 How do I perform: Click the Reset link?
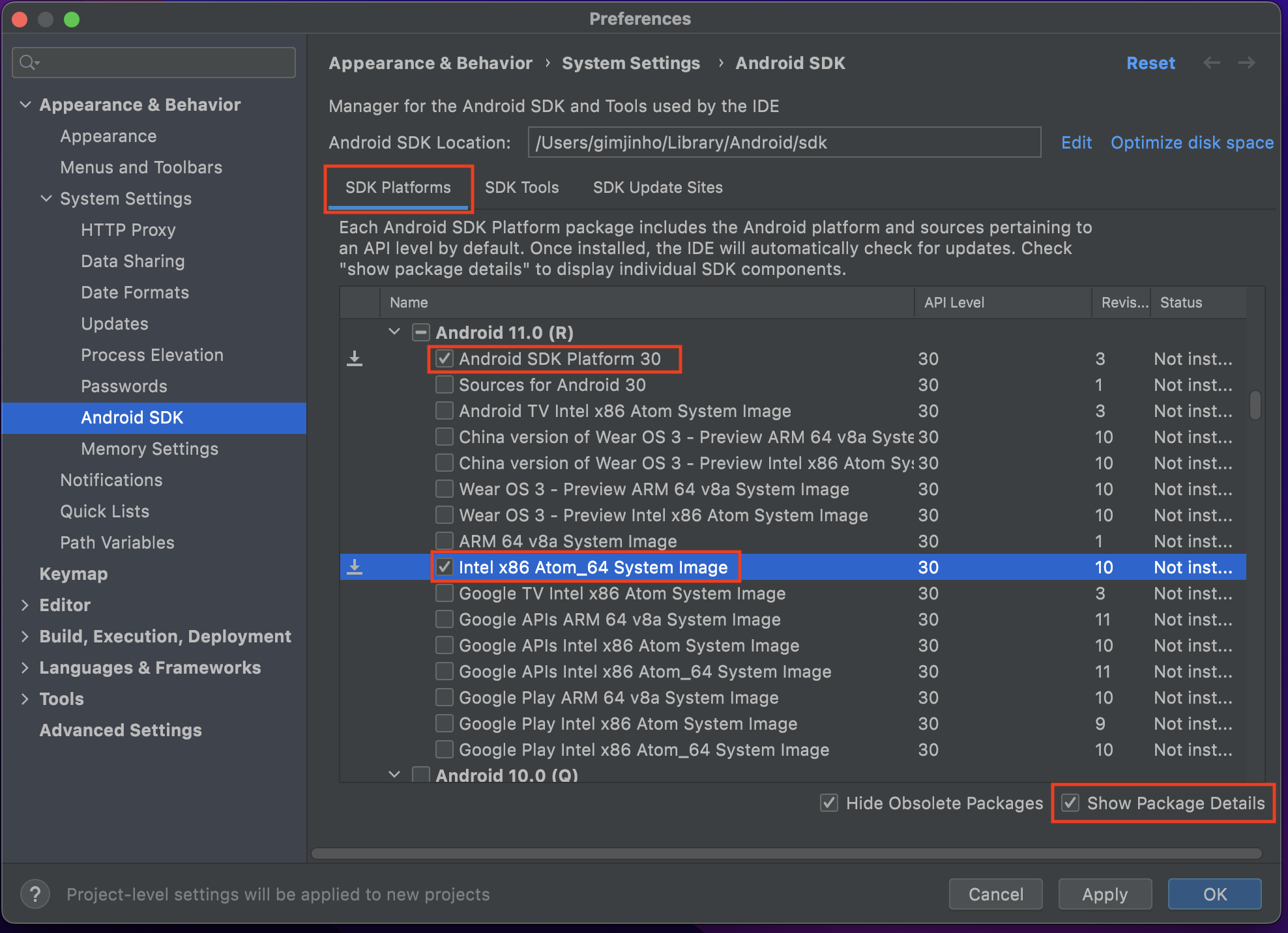coord(1150,63)
